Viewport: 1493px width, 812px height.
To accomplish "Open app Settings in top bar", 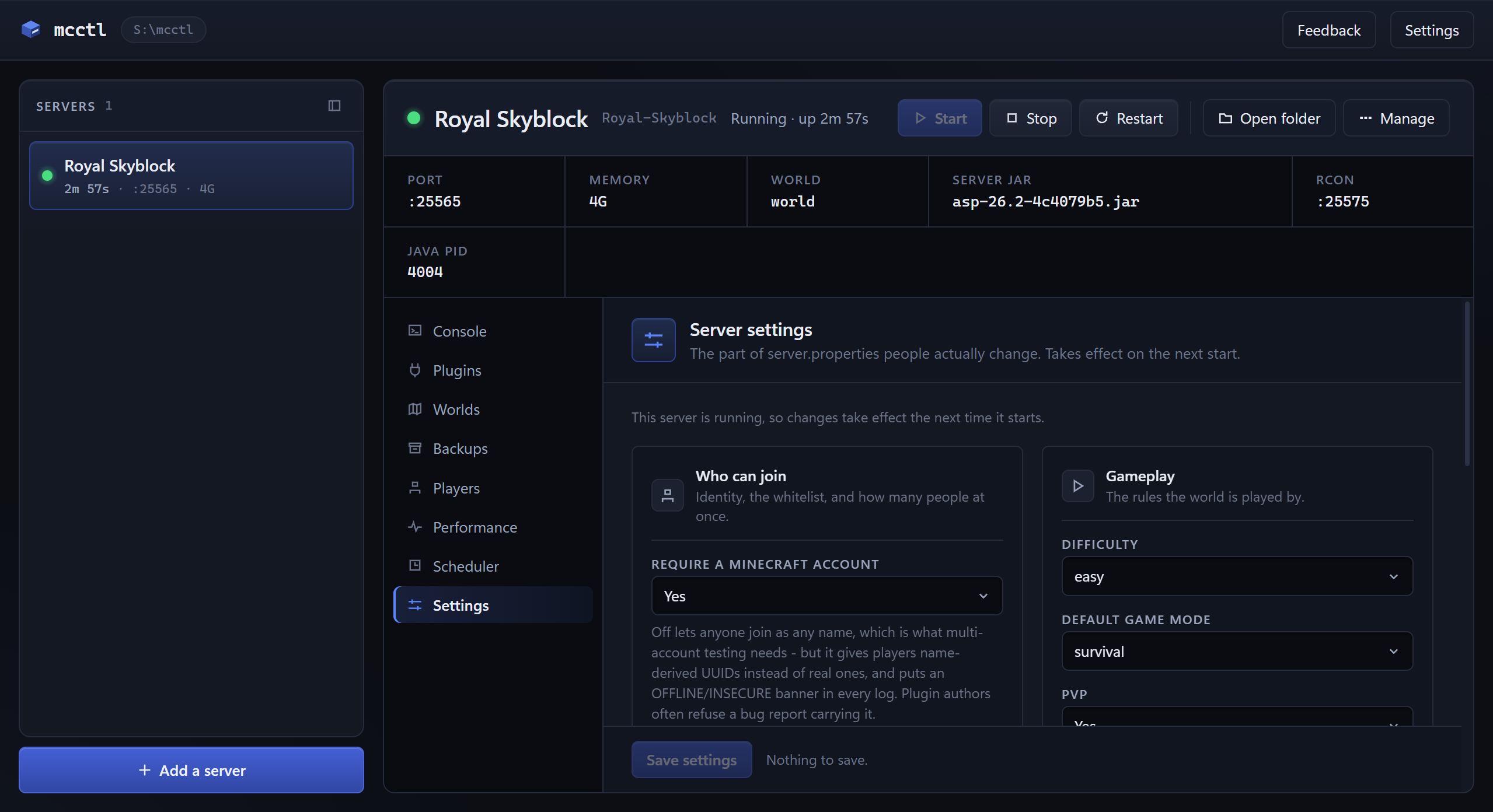I will click(x=1432, y=30).
